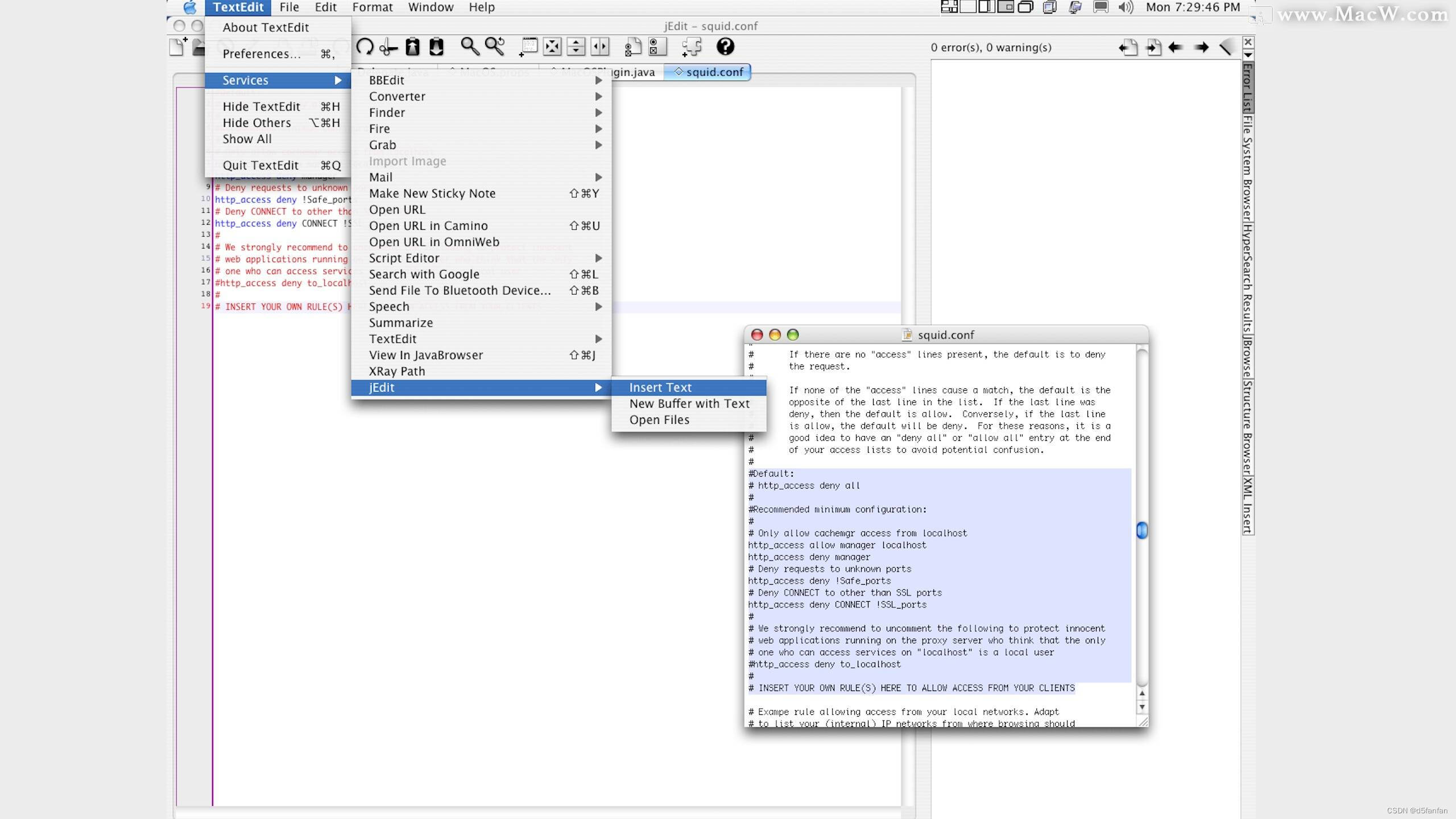Toggle the HyperSearch Results side panel
Image resolution: width=1456 pixels, height=819 pixels.
pos(1247,279)
